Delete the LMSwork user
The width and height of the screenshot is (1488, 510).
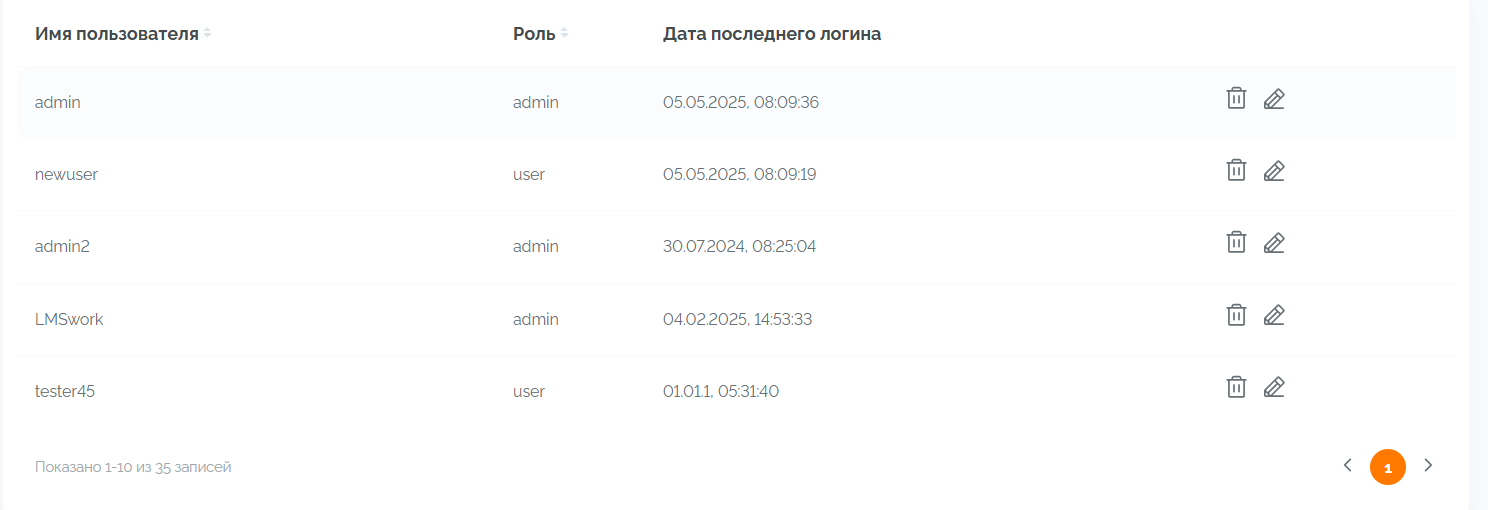[x=1236, y=315]
